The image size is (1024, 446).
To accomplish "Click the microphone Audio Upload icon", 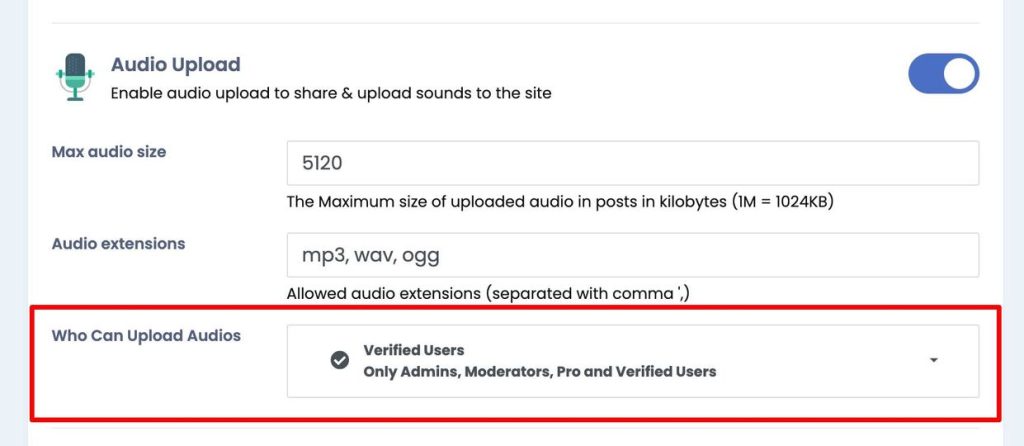I will pyautogui.click(x=76, y=77).
